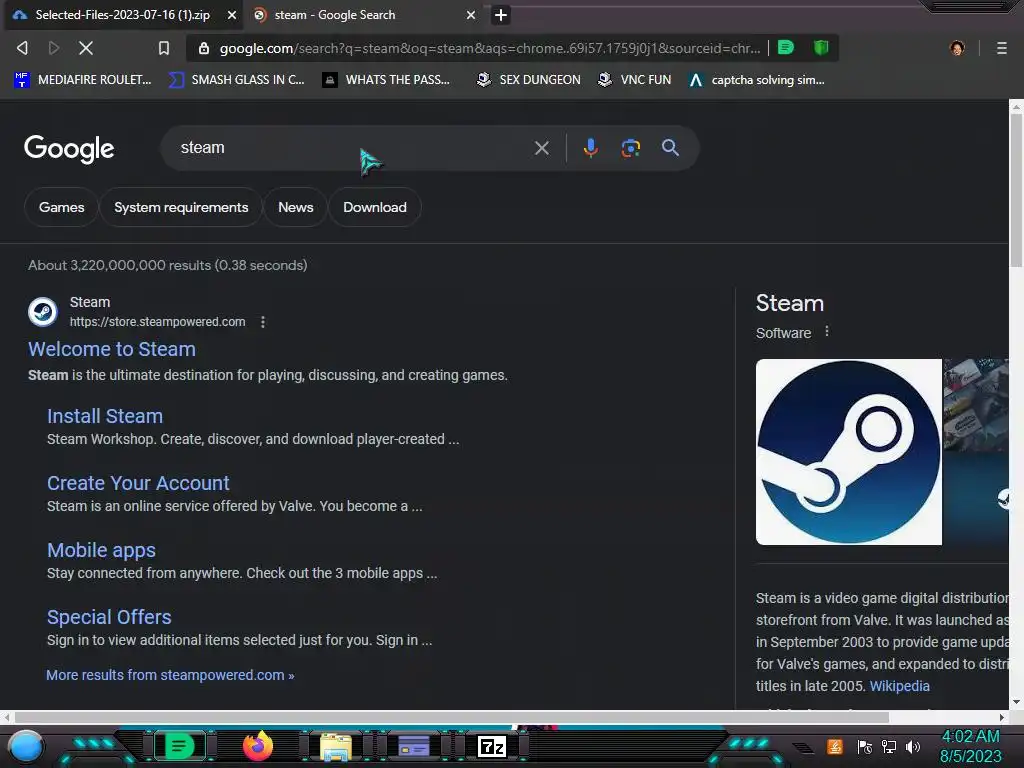Image resolution: width=1024 pixels, height=768 pixels.
Task: Open the 7-Zip taskbar icon
Action: tap(492, 746)
